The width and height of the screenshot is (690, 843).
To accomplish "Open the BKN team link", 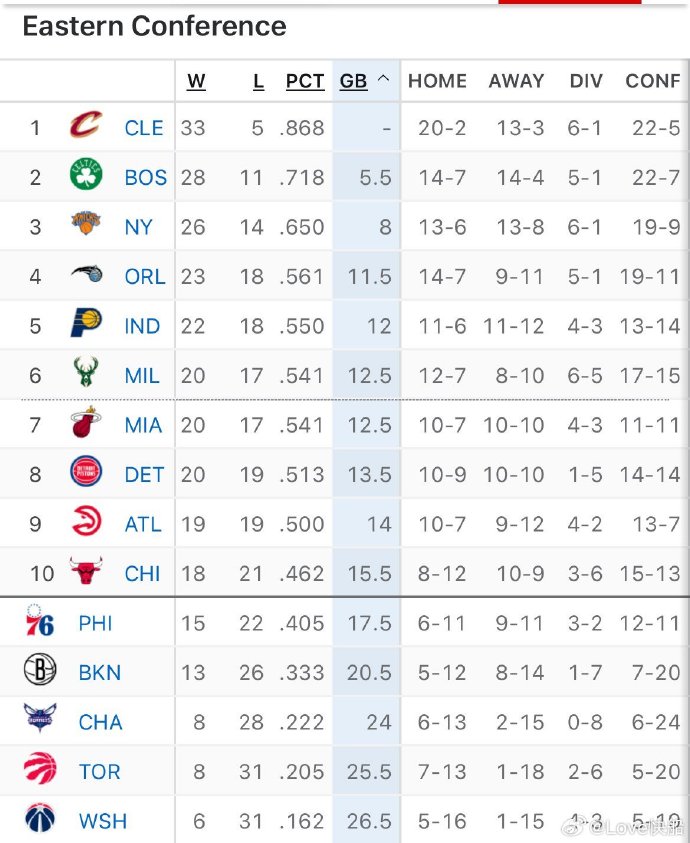I will [x=99, y=673].
